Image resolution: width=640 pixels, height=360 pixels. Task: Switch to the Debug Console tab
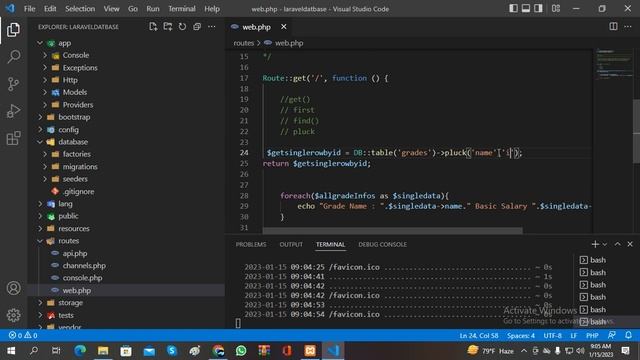click(382, 244)
